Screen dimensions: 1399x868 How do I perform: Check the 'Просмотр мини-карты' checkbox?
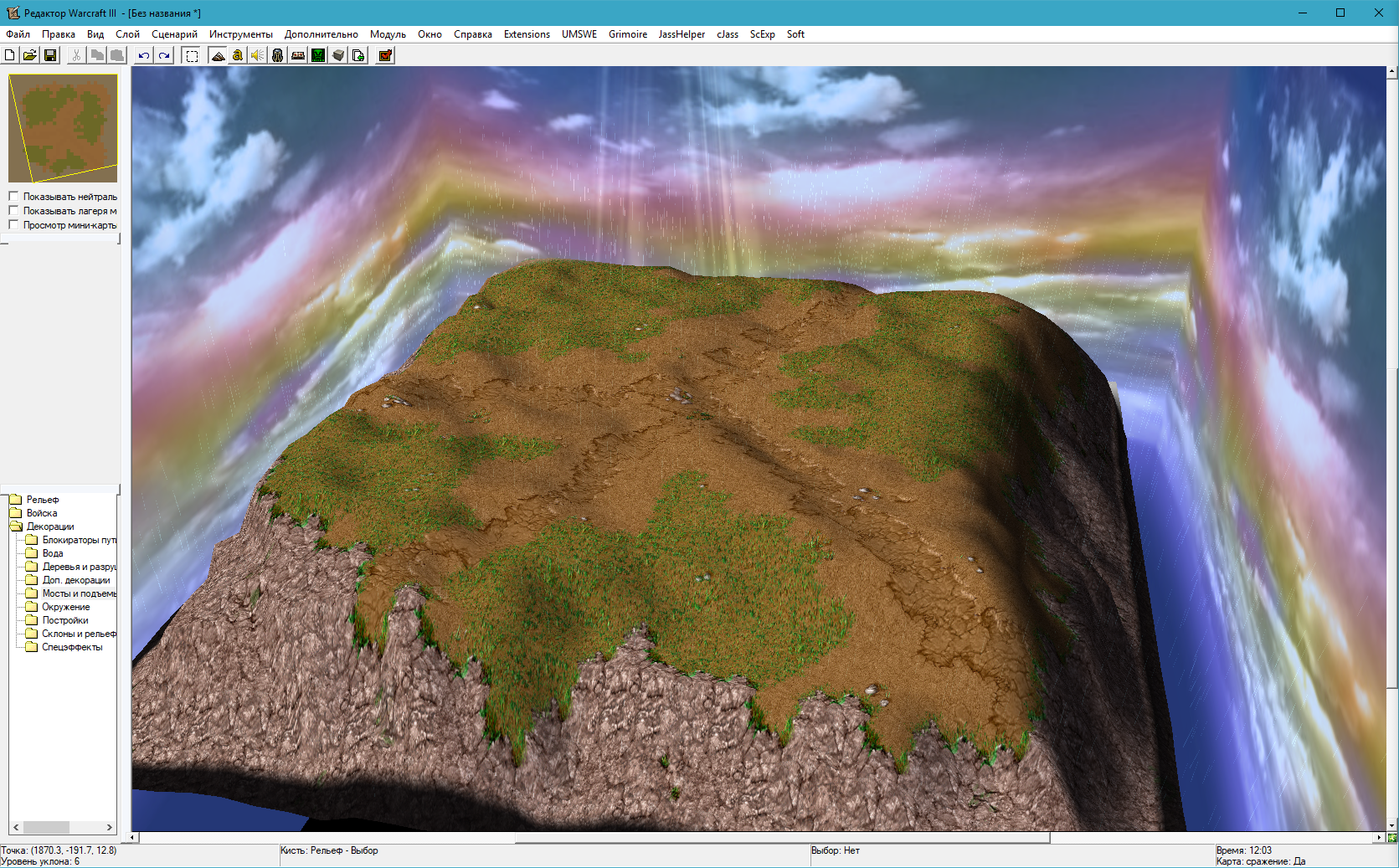coord(13,225)
